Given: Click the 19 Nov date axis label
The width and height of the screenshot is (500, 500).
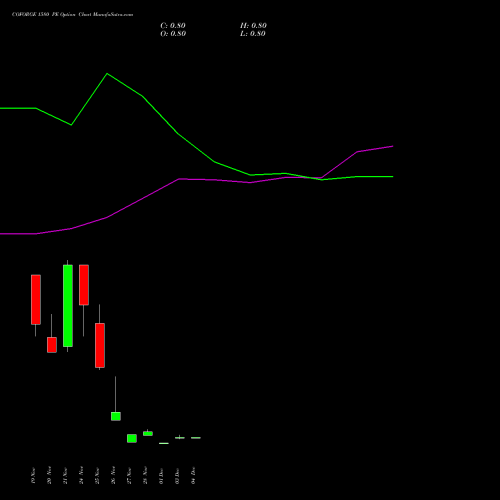Looking at the screenshot, I should [x=33, y=476].
